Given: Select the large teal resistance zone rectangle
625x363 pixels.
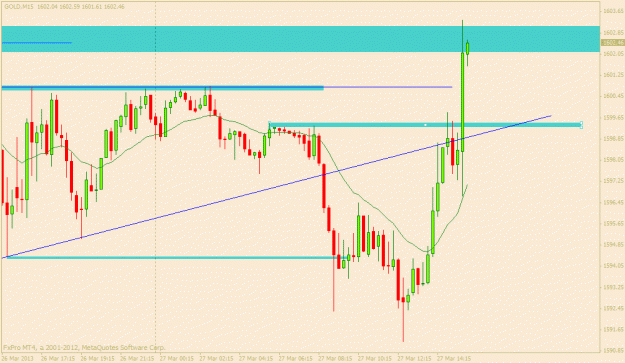Looking at the screenshot, I should coord(301,39).
